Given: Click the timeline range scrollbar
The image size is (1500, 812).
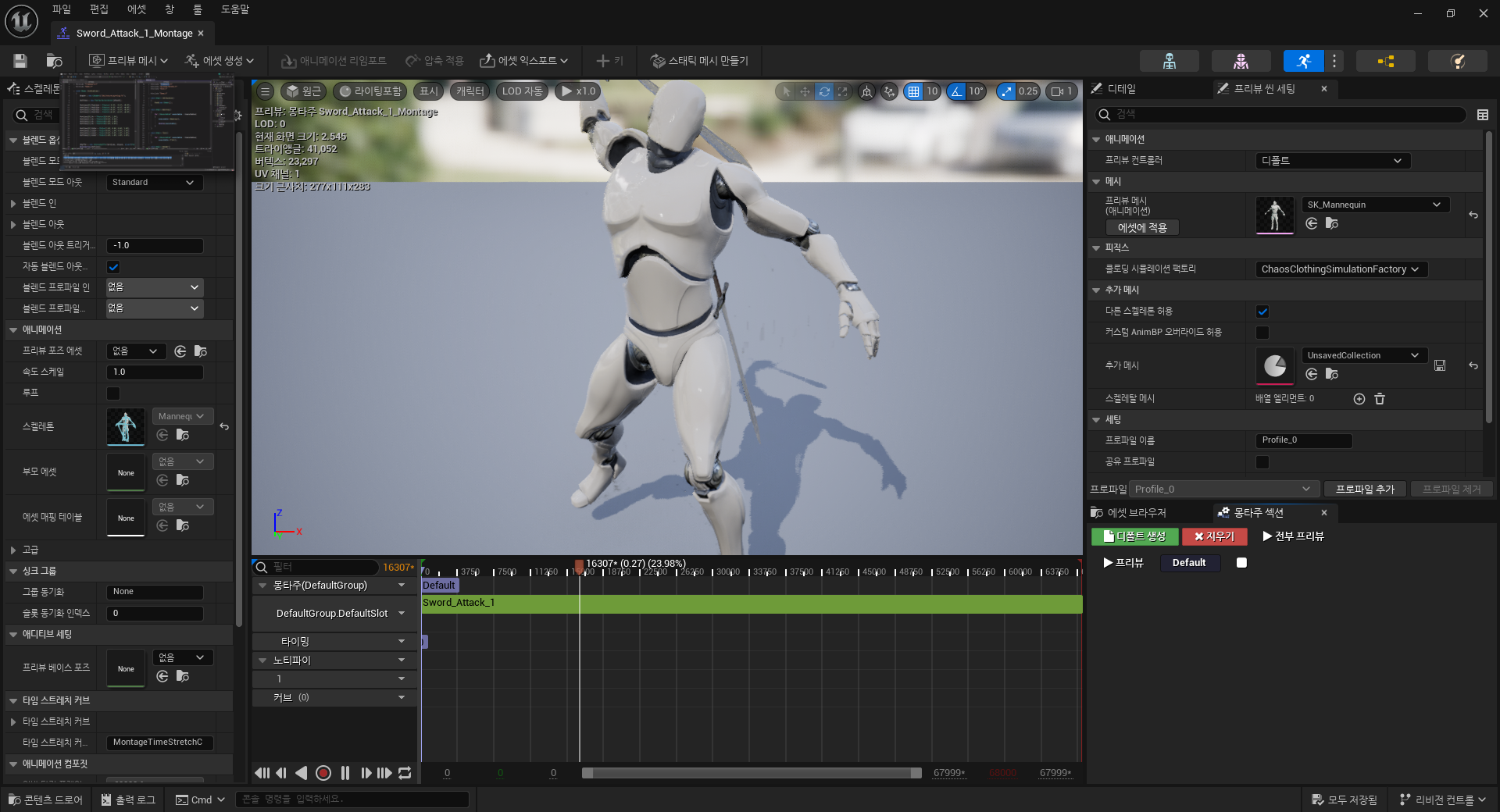Looking at the screenshot, I should tap(752, 773).
